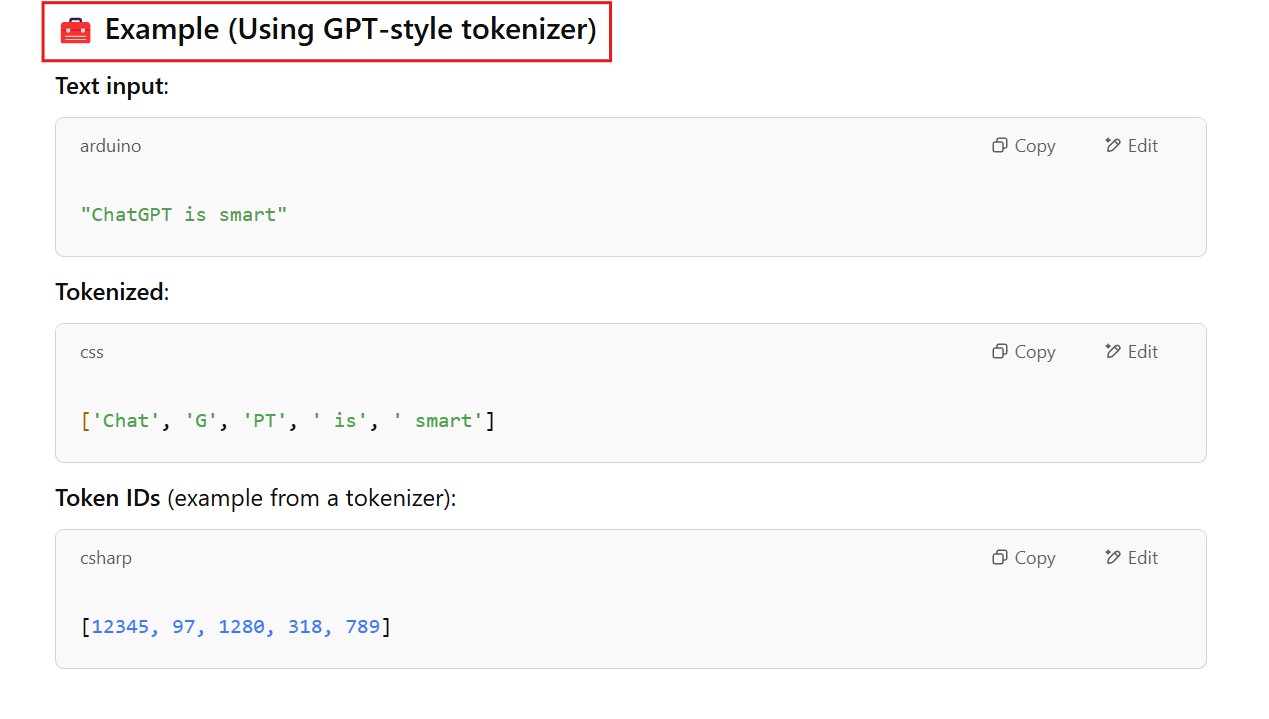Click the edit pencil icon in arduino block
1269x719 pixels.
coord(1113,146)
